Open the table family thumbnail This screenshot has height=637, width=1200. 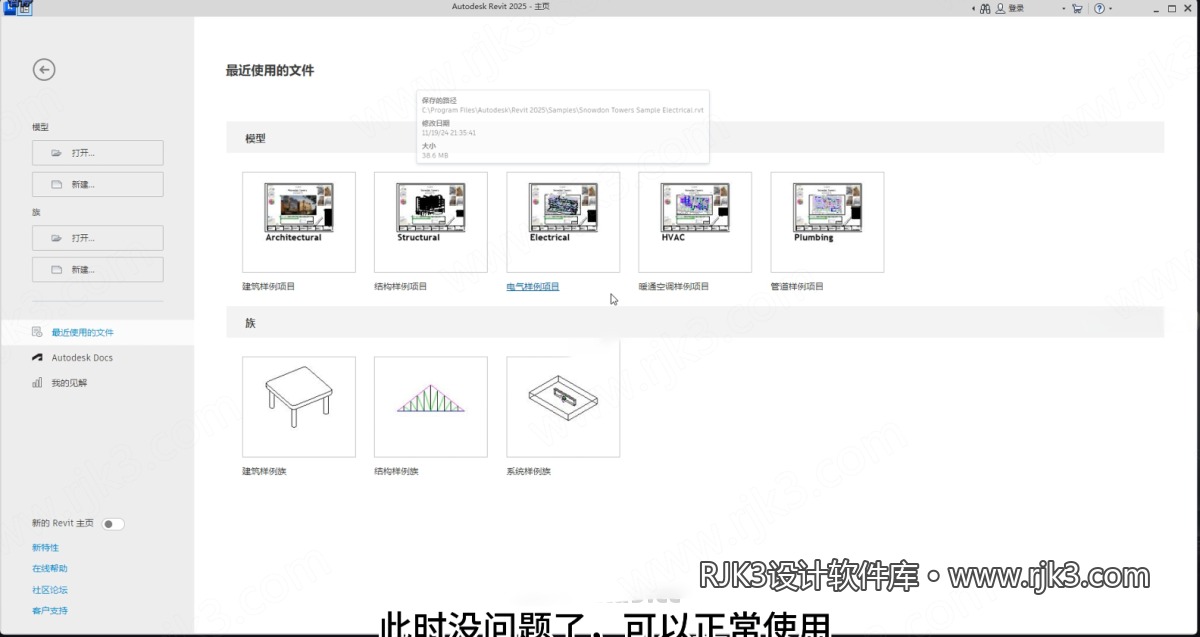(x=299, y=407)
